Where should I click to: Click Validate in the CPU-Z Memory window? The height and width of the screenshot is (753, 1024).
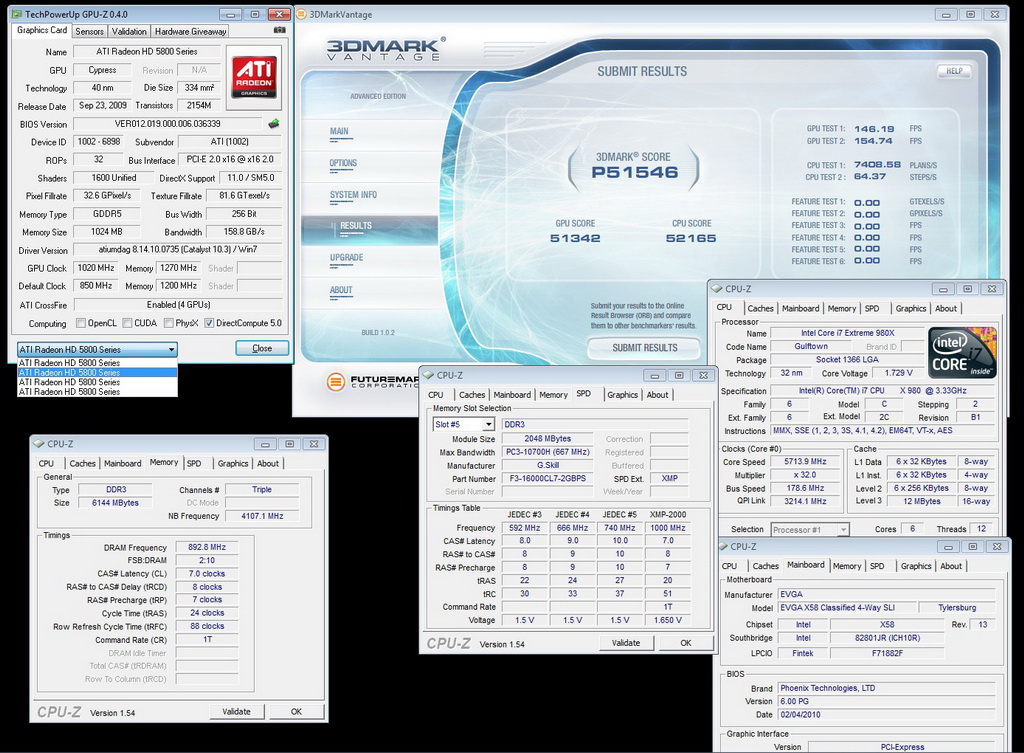[x=236, y=711]
